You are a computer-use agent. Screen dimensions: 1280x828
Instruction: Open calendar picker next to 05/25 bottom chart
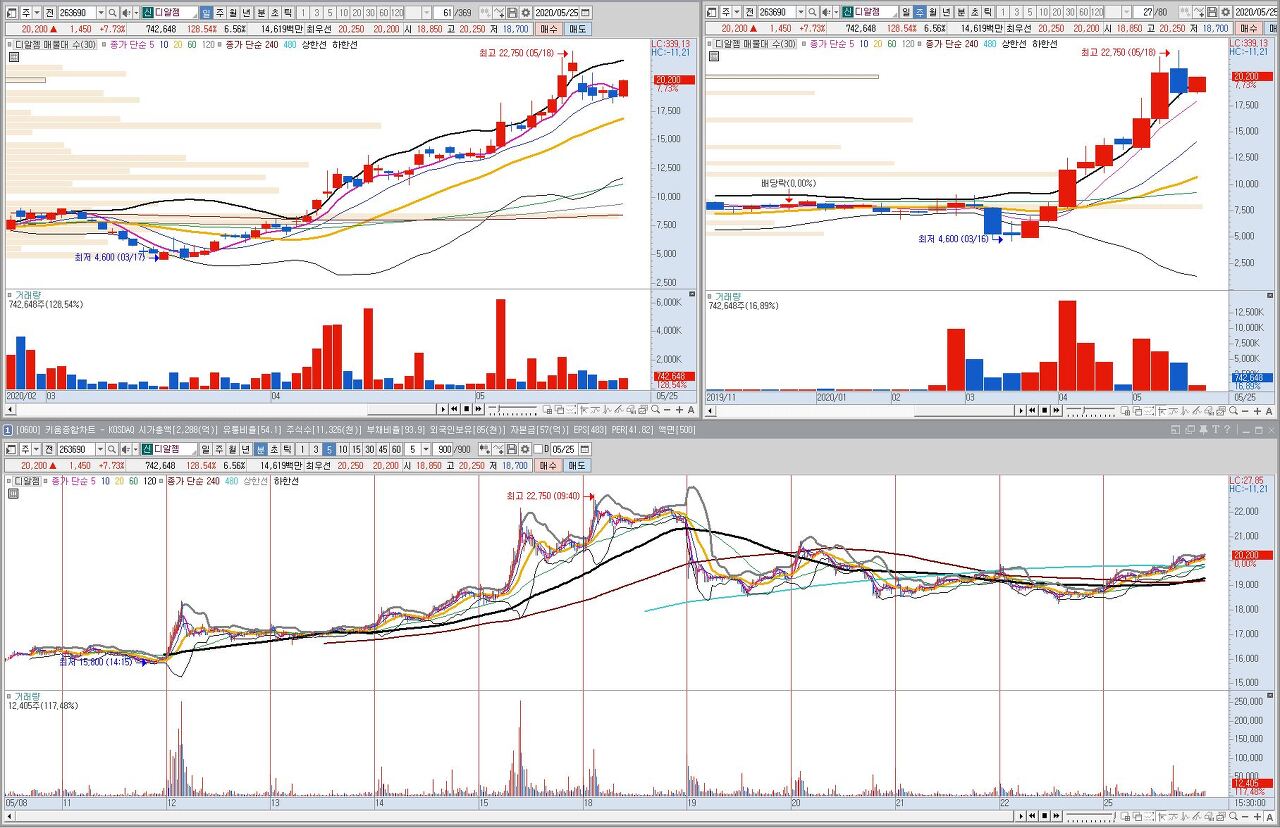[x=584, y=449]
